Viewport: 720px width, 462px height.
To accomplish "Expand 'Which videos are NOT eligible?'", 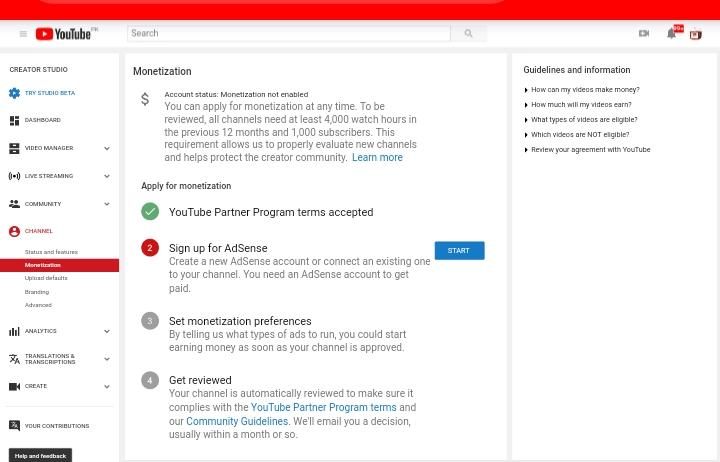I will coord(577,135).
